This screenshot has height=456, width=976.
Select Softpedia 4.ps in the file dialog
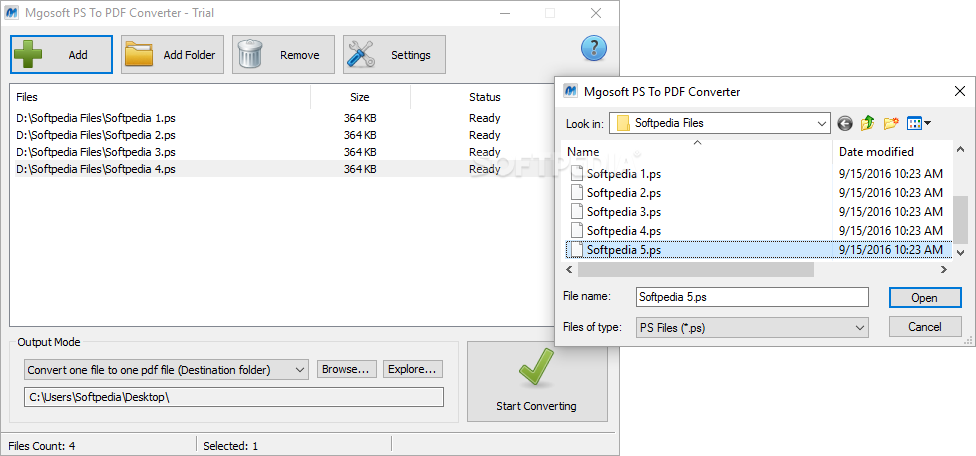coord(624,231)
